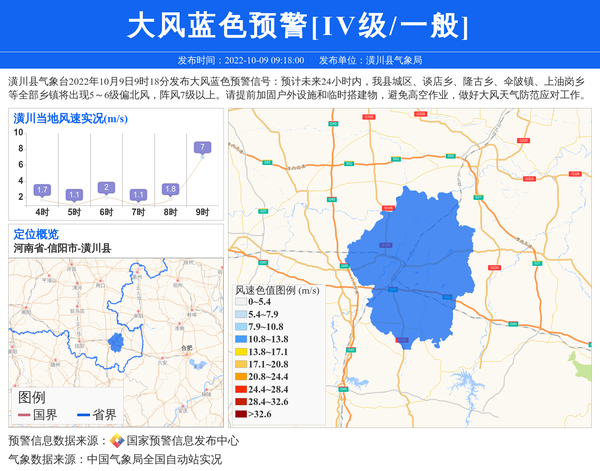600x471 pixels.
Task: Click the 风速色值图例 (m/s) legend title
Action: 277,291
